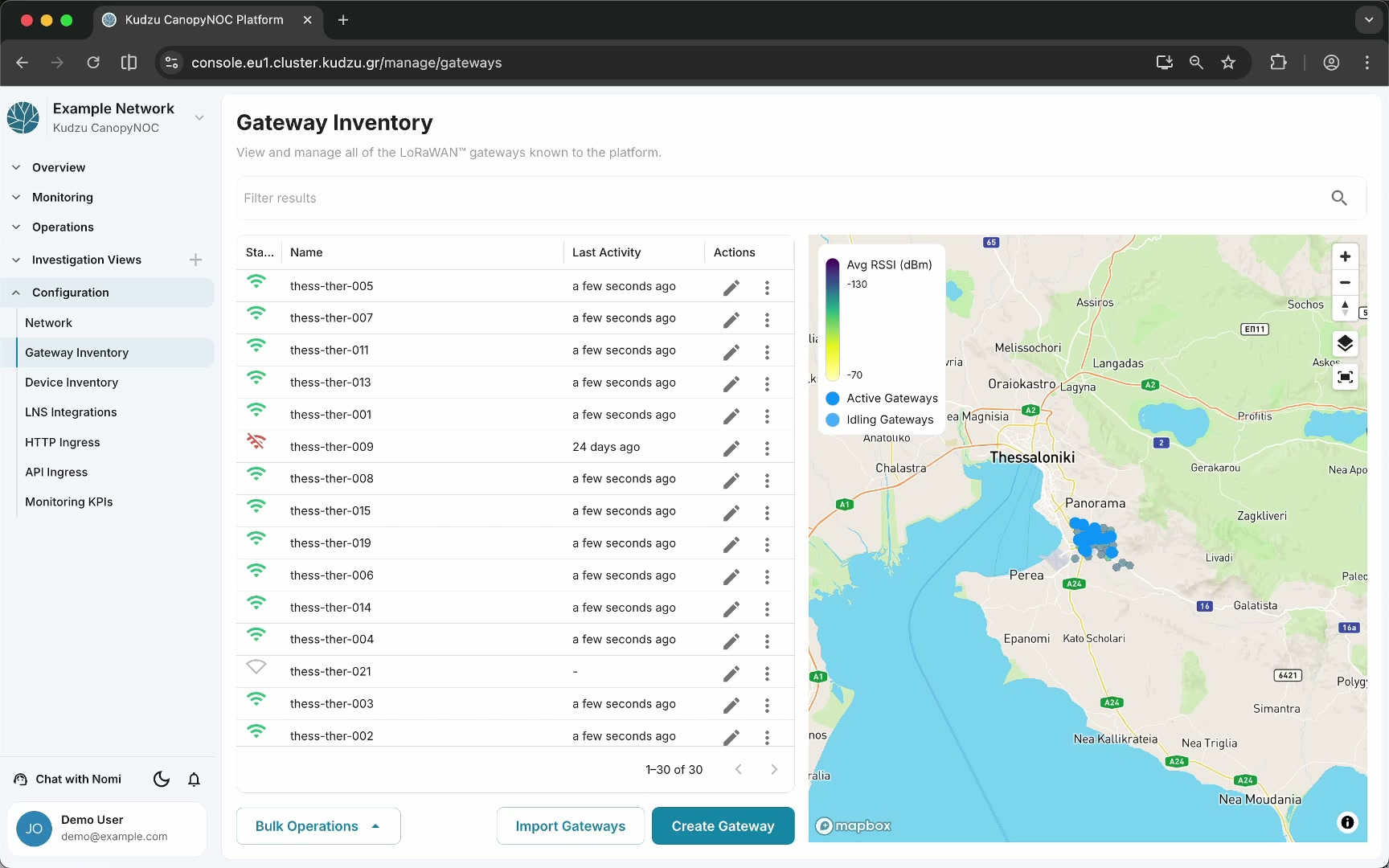Screen dimensions: 1389x868
Task: Edit gateway thess-ther-019 with pencil icon
Action: click(731, 545)
